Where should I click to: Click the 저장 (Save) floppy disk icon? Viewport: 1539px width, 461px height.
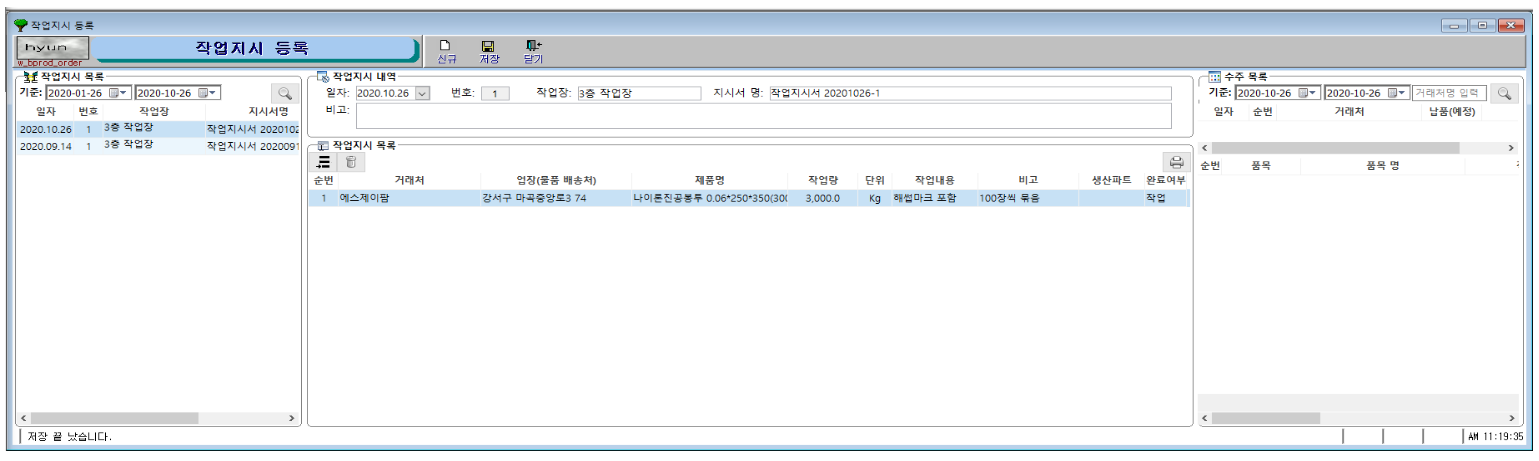click(488, 50)
